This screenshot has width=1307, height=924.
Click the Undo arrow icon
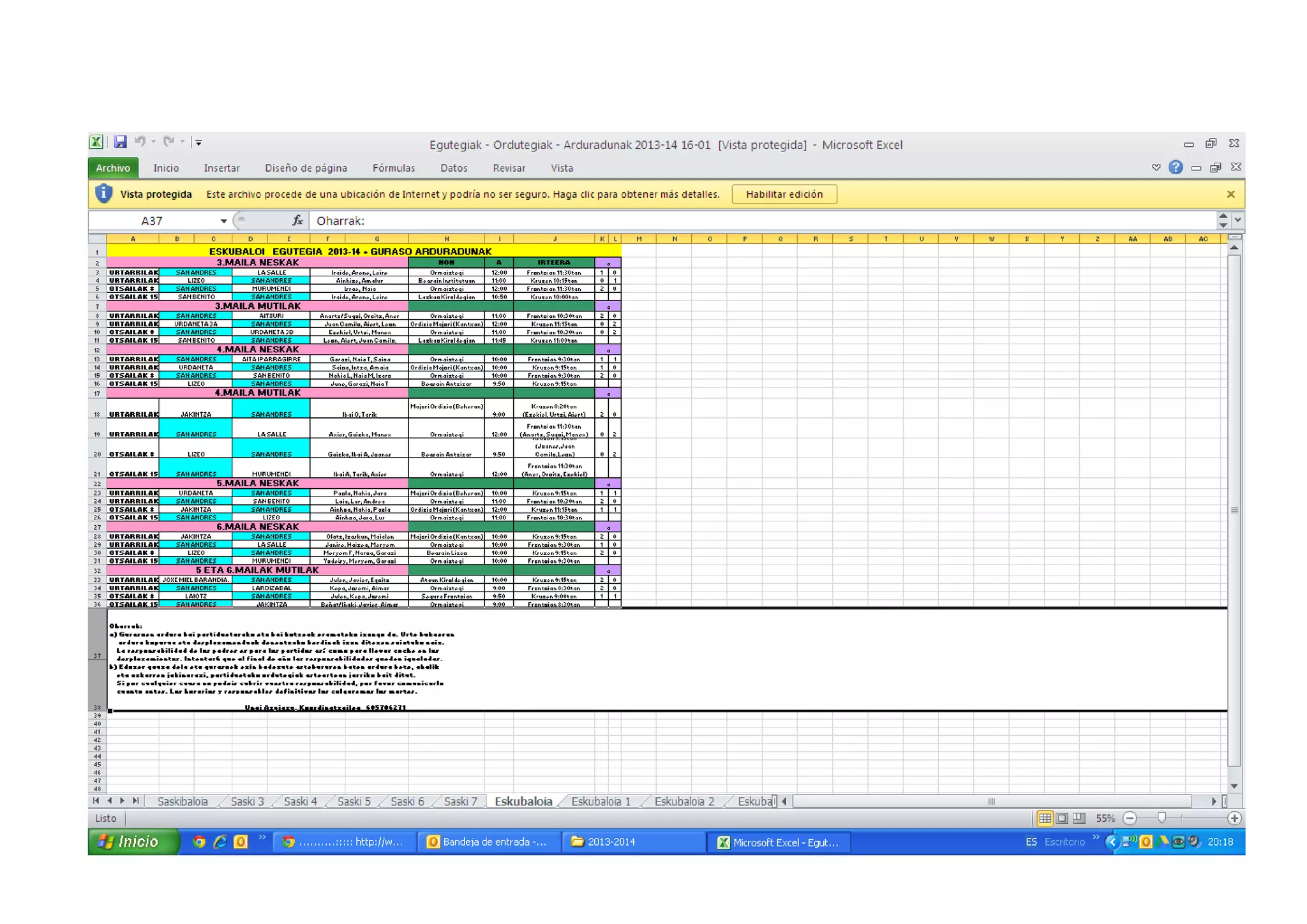(x=140, y=142)
